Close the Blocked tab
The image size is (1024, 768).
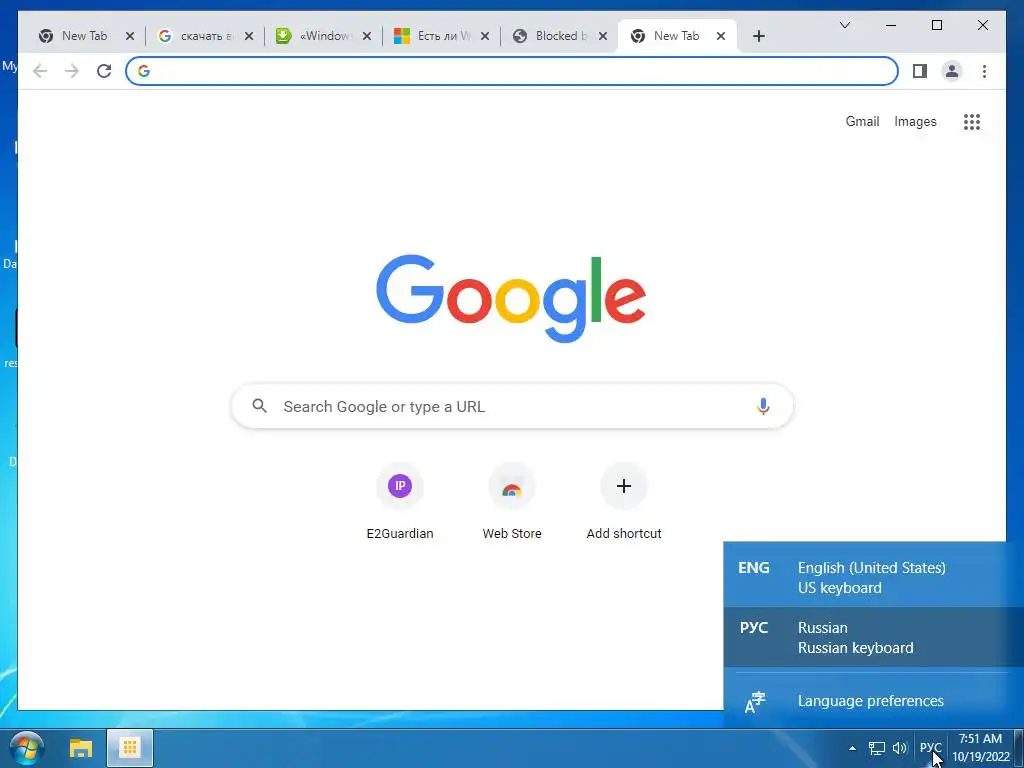pos(603,36)
